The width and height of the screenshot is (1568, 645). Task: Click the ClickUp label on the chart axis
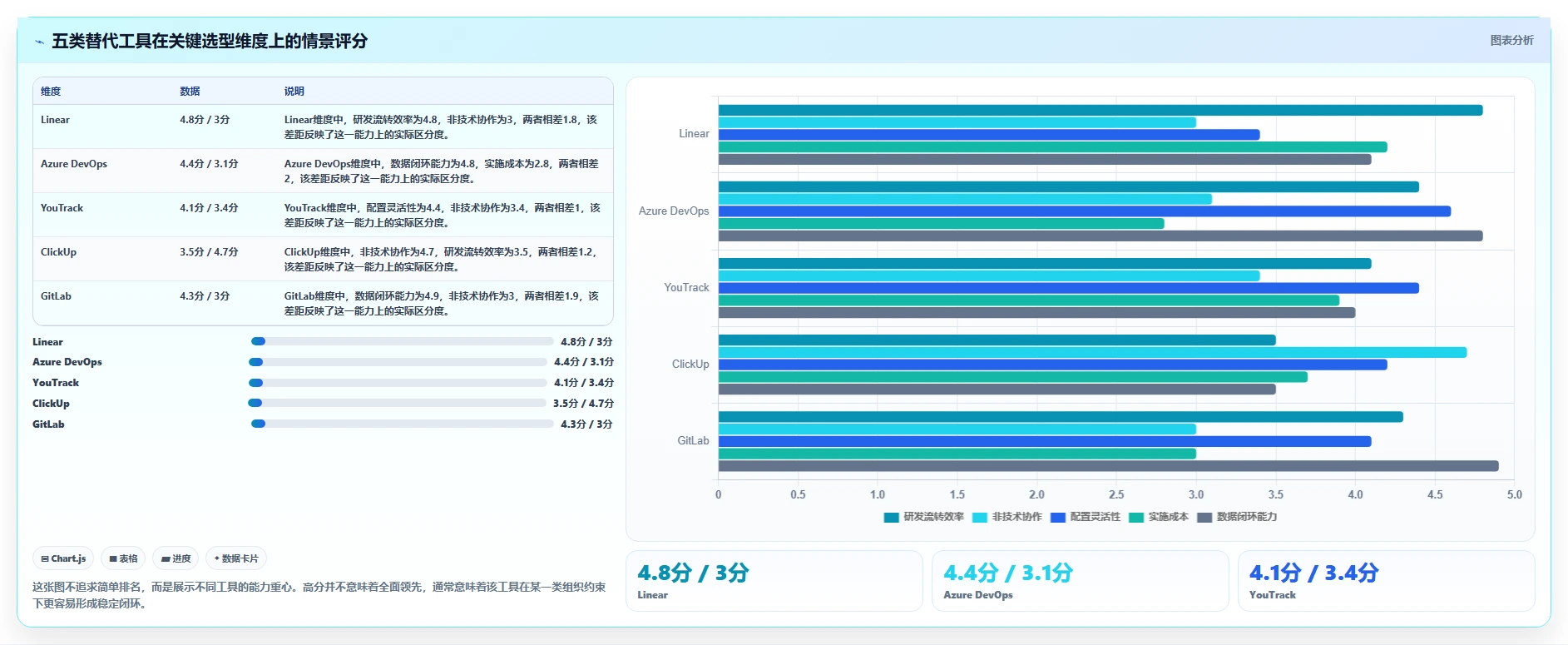pyautogui.click(x=690, y=365)
